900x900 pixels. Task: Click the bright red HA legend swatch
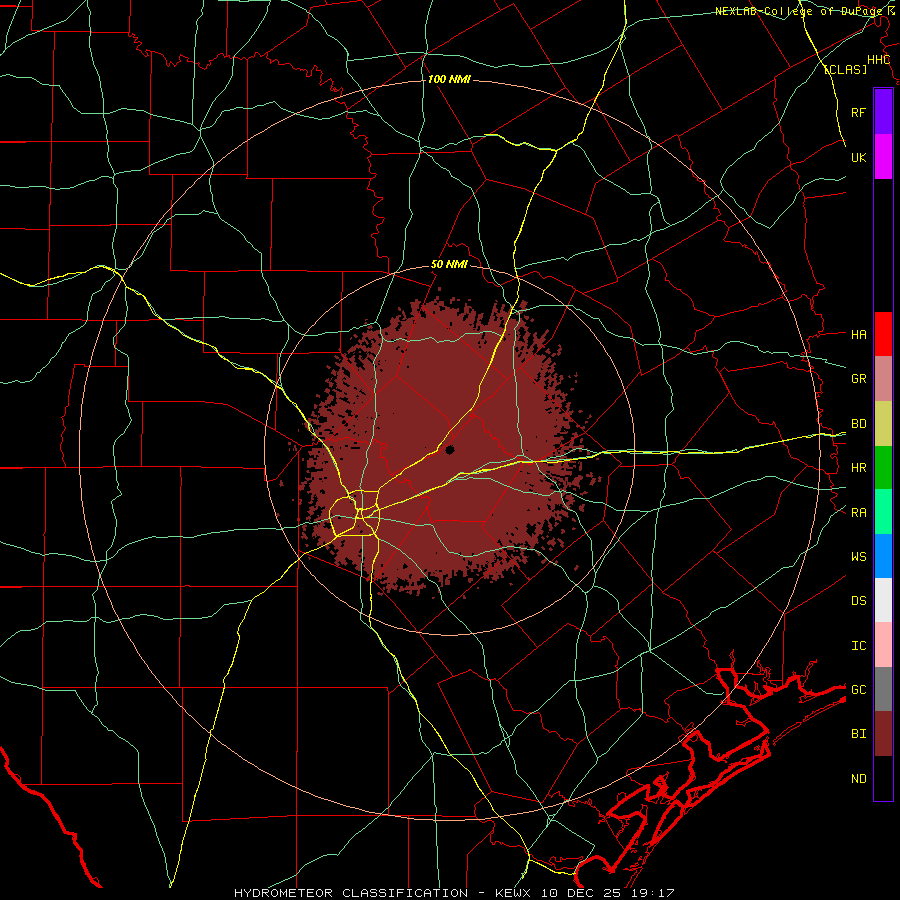(x=883, y=334)
